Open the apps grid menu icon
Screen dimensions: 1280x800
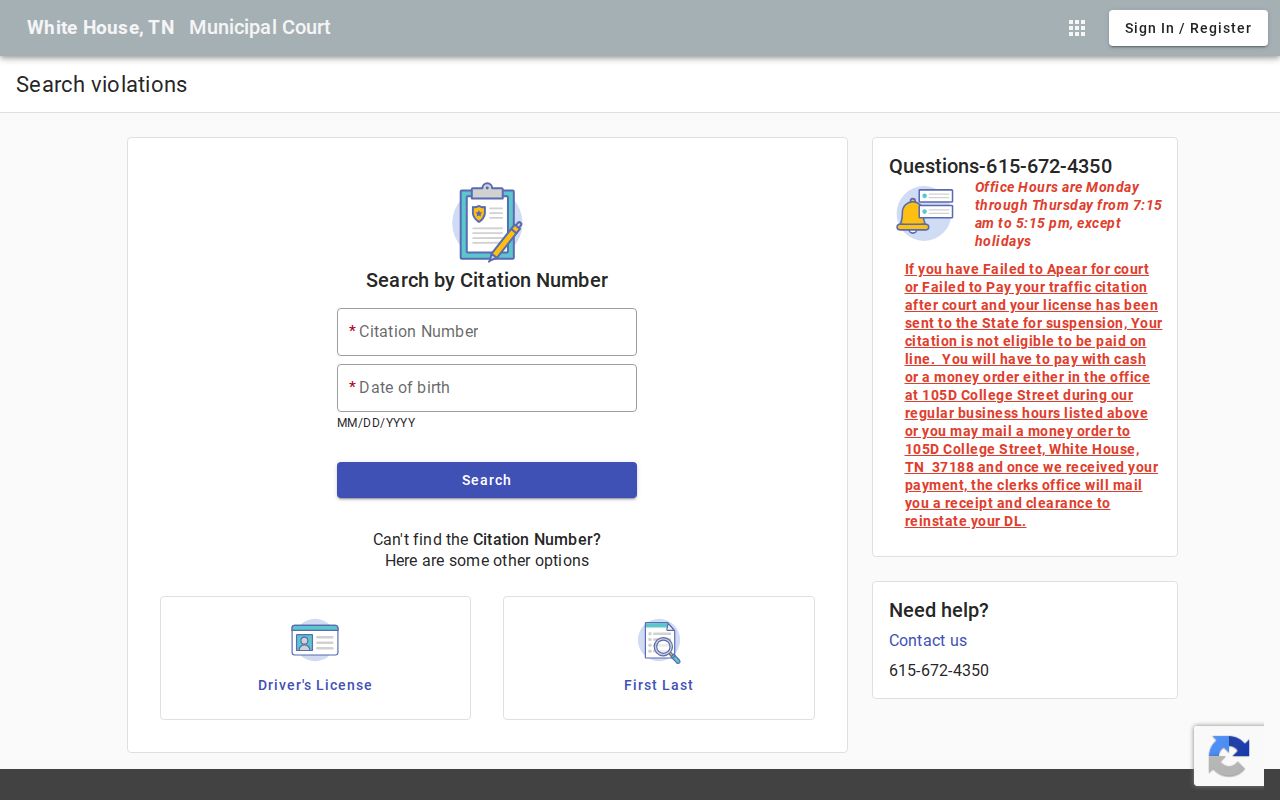point(1077,28)
